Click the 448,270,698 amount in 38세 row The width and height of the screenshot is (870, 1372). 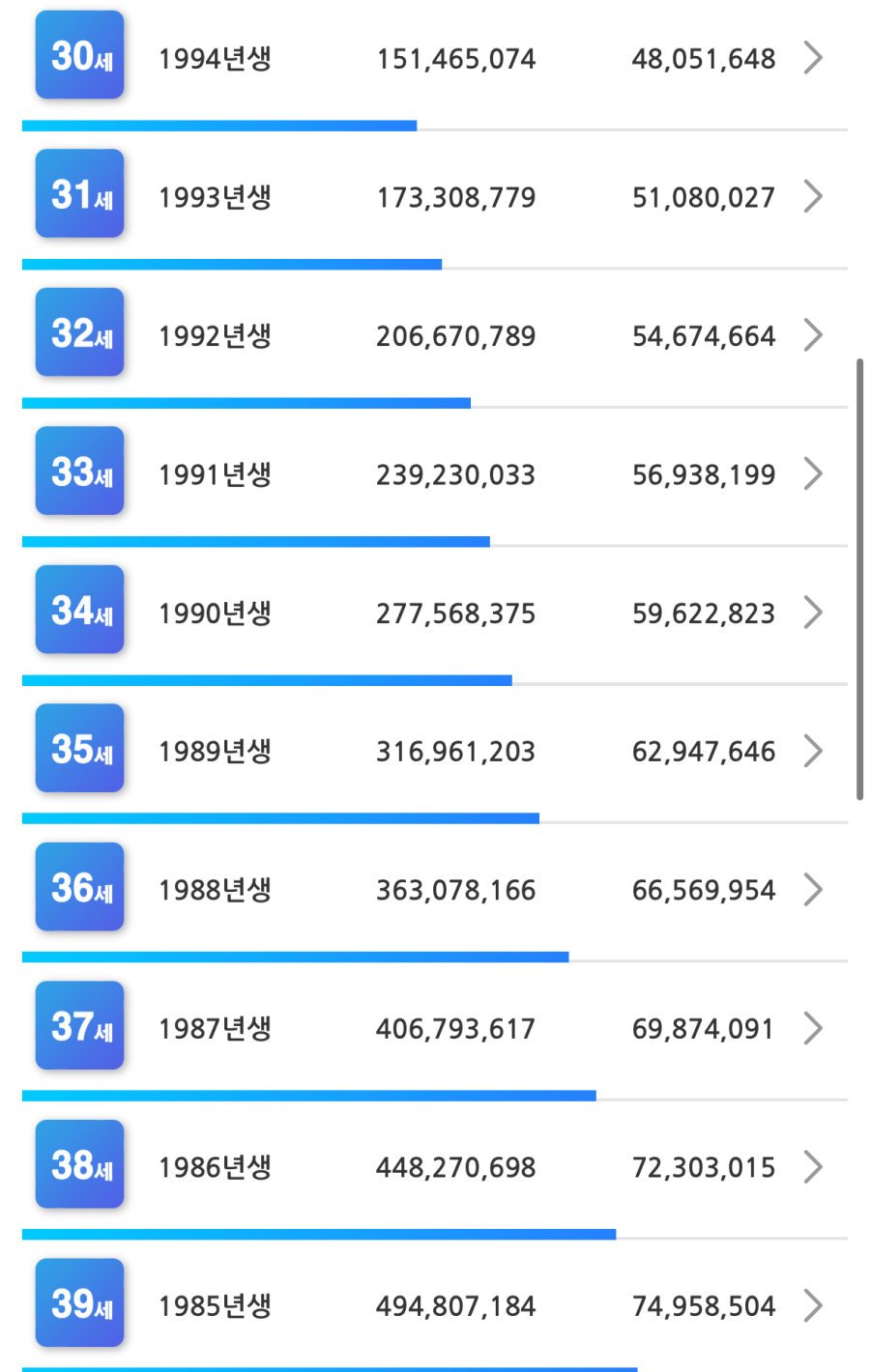(x=455, y=1168)
